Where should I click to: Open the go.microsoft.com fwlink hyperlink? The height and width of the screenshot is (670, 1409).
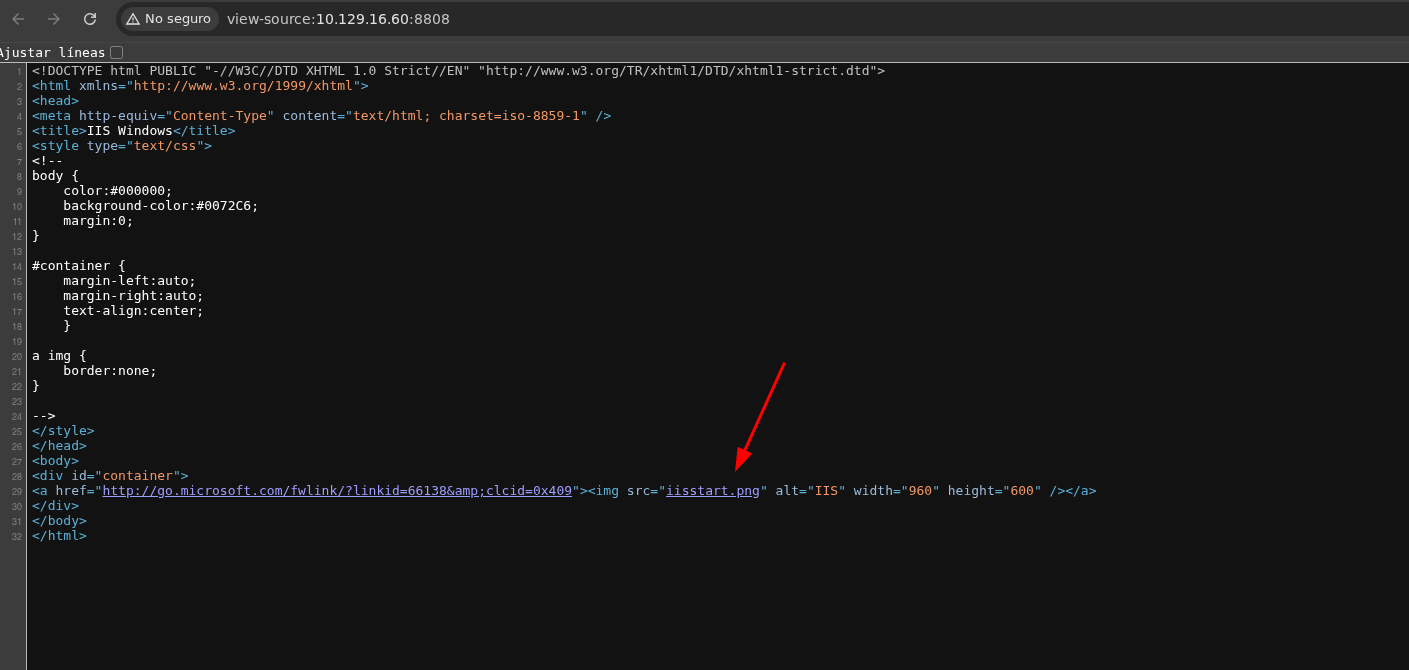click(337, 491)
